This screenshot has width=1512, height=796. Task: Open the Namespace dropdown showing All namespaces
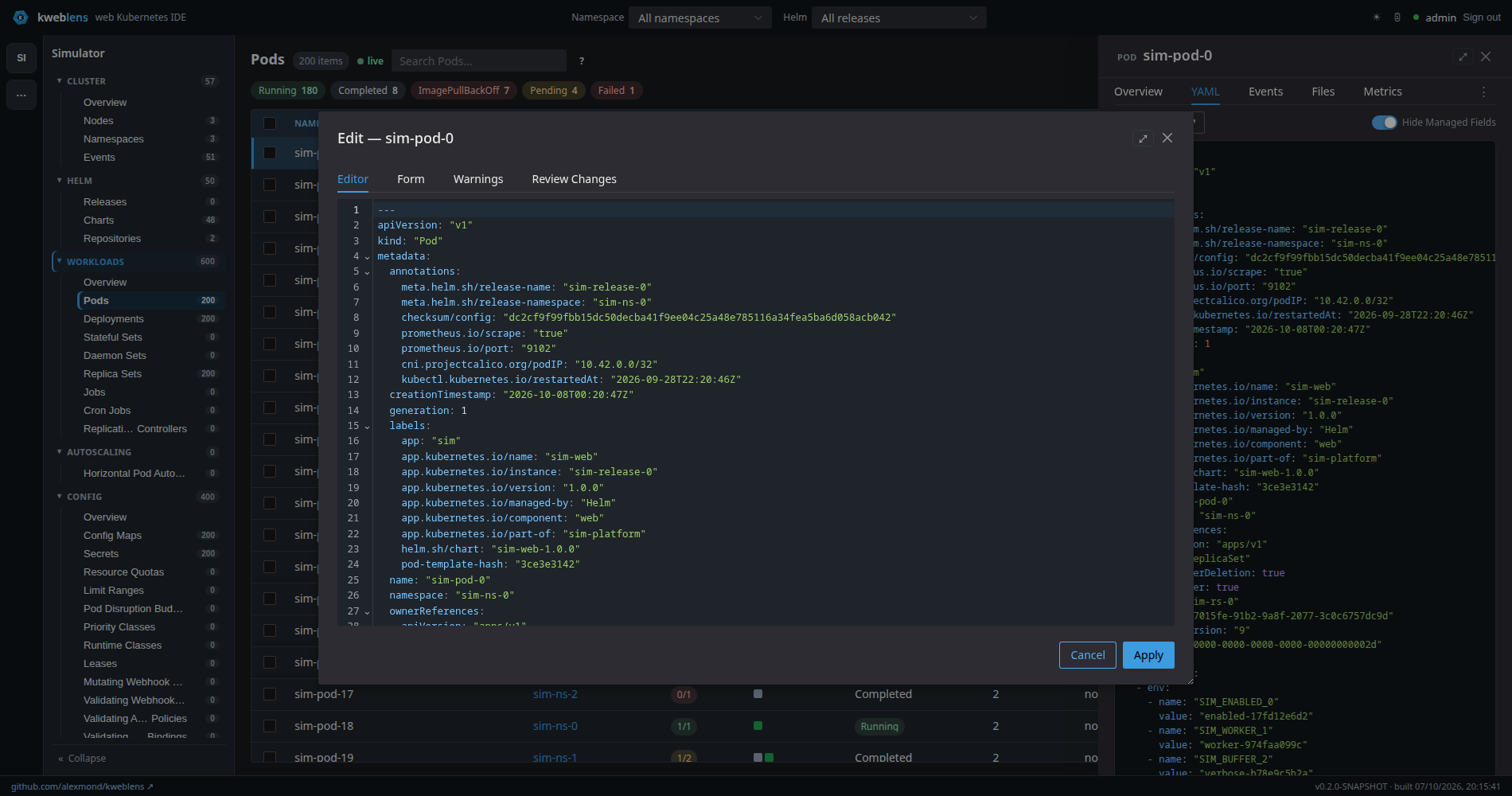[700, 18]
